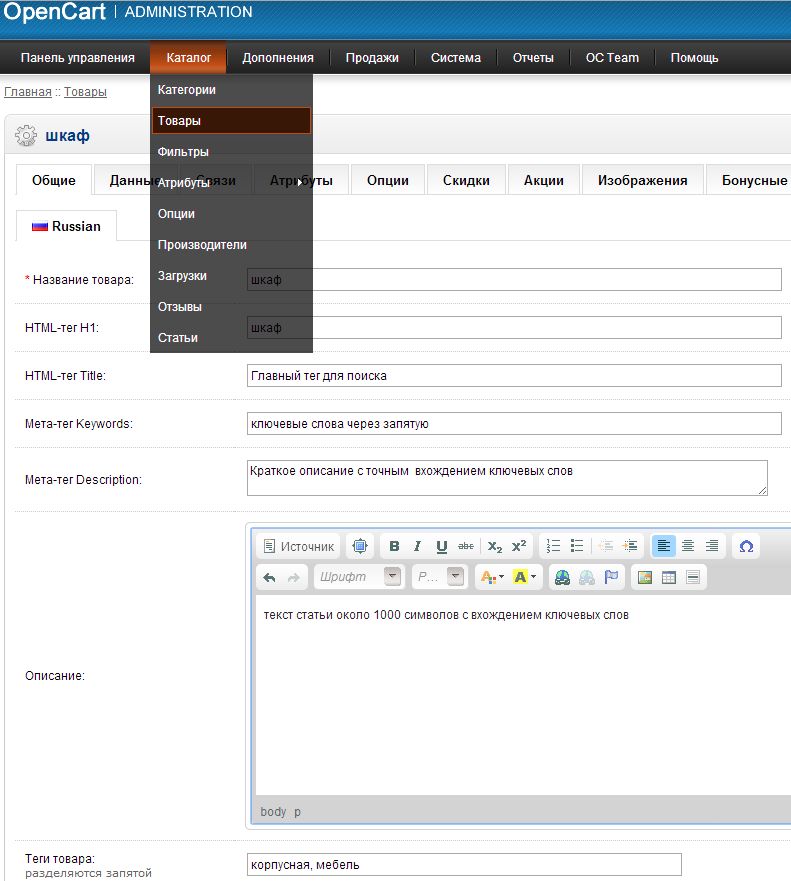
Task: Toggle the maximize editor button
Action: pos(360,546)
